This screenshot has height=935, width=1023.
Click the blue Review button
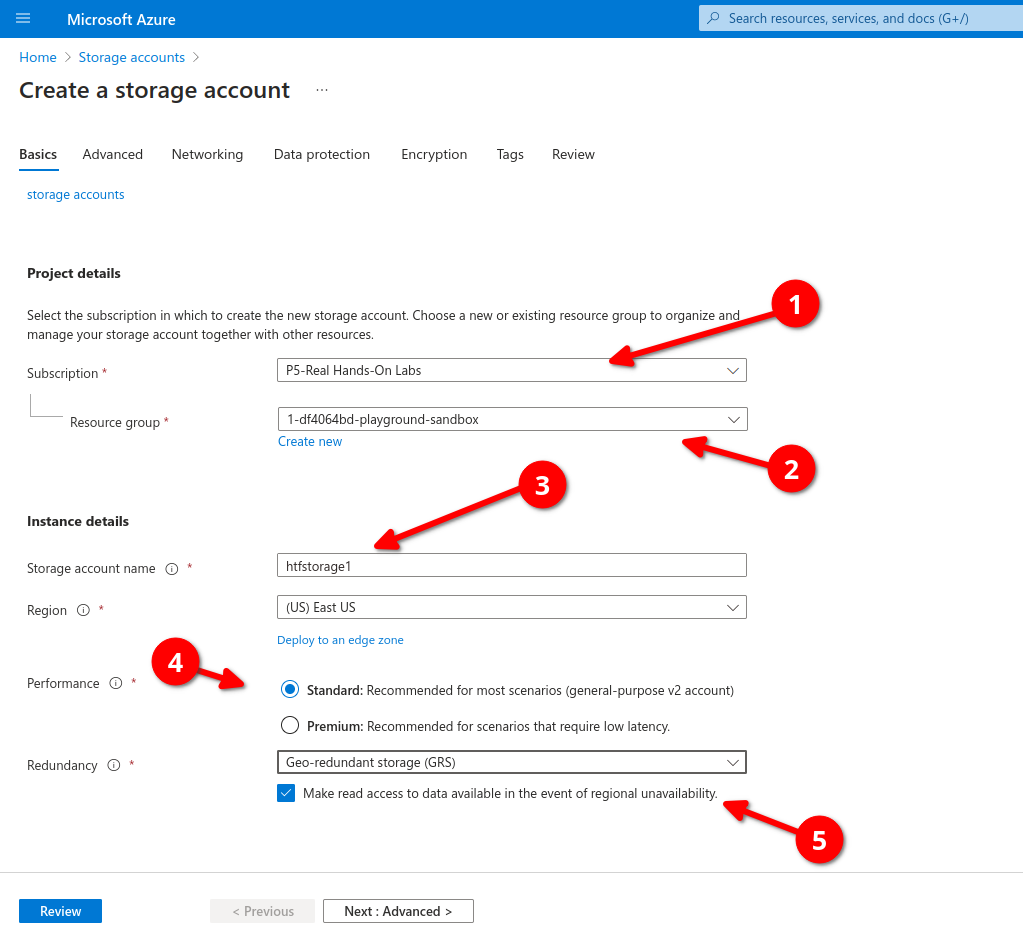coord(60,911)
